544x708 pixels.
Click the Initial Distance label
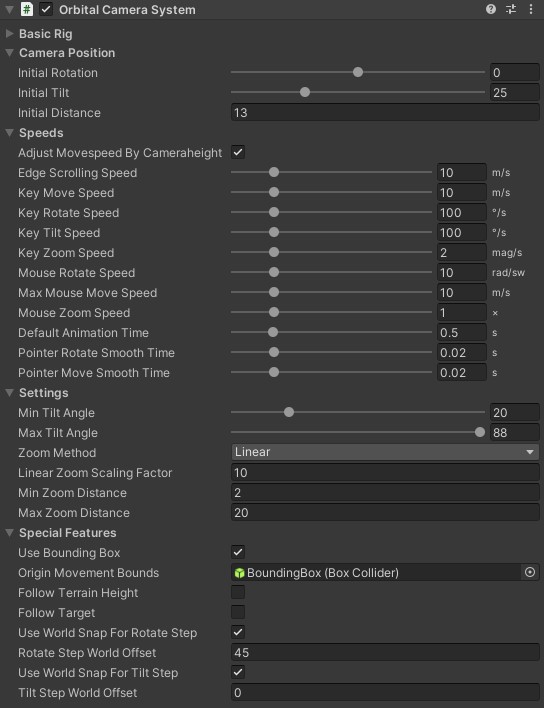pyautogui.click(x=59, y=112)
